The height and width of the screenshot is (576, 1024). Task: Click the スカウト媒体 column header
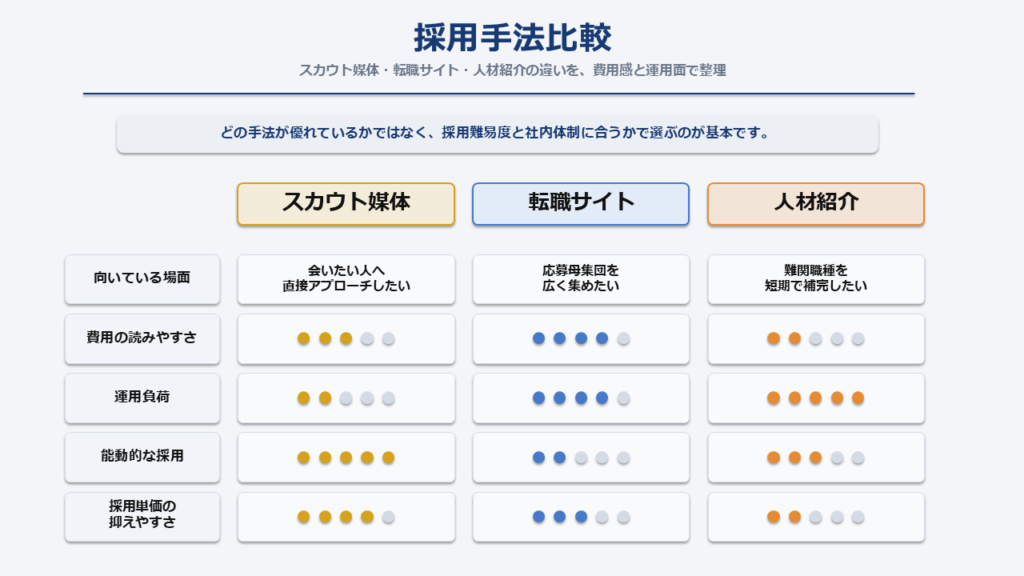tap(345, 203)
